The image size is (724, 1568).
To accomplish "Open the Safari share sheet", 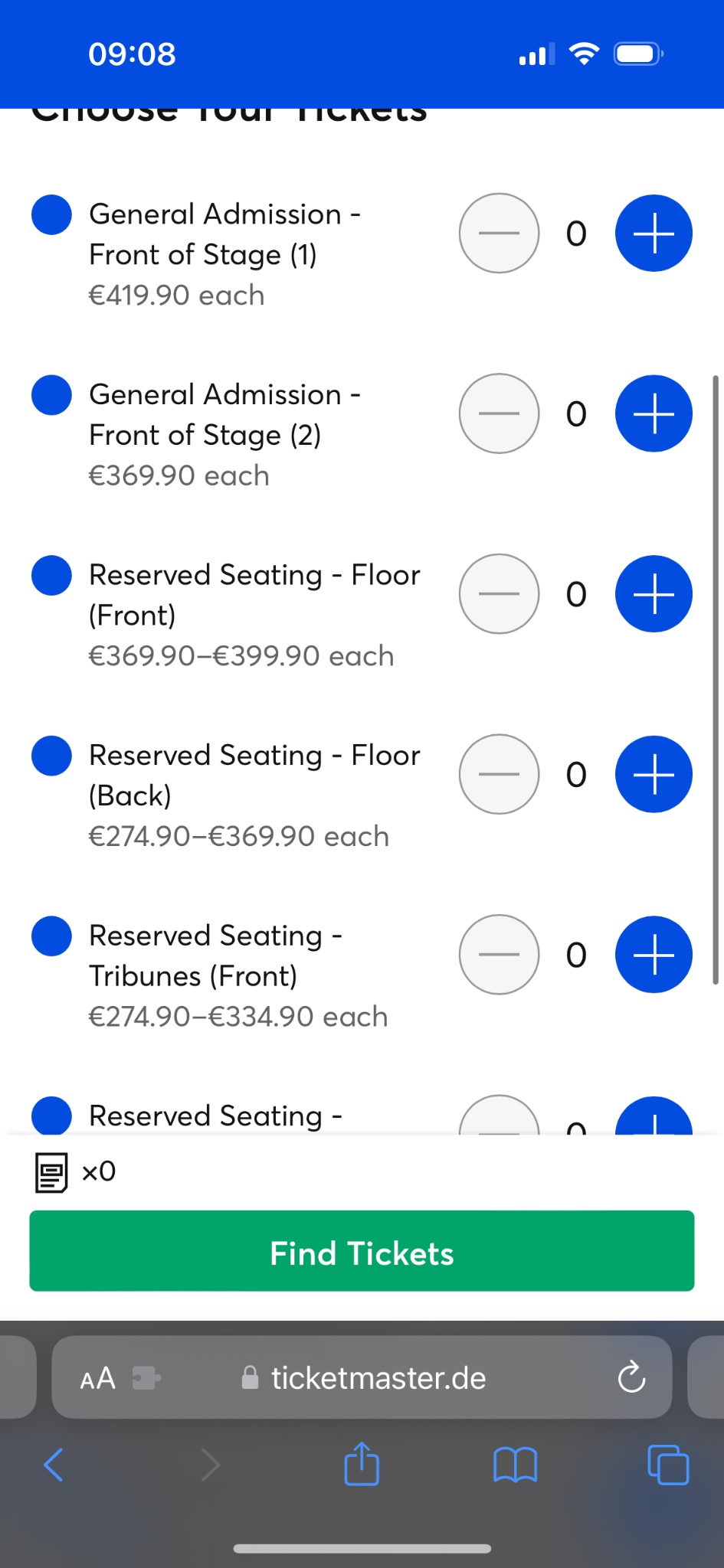I will click(362, 1464).
